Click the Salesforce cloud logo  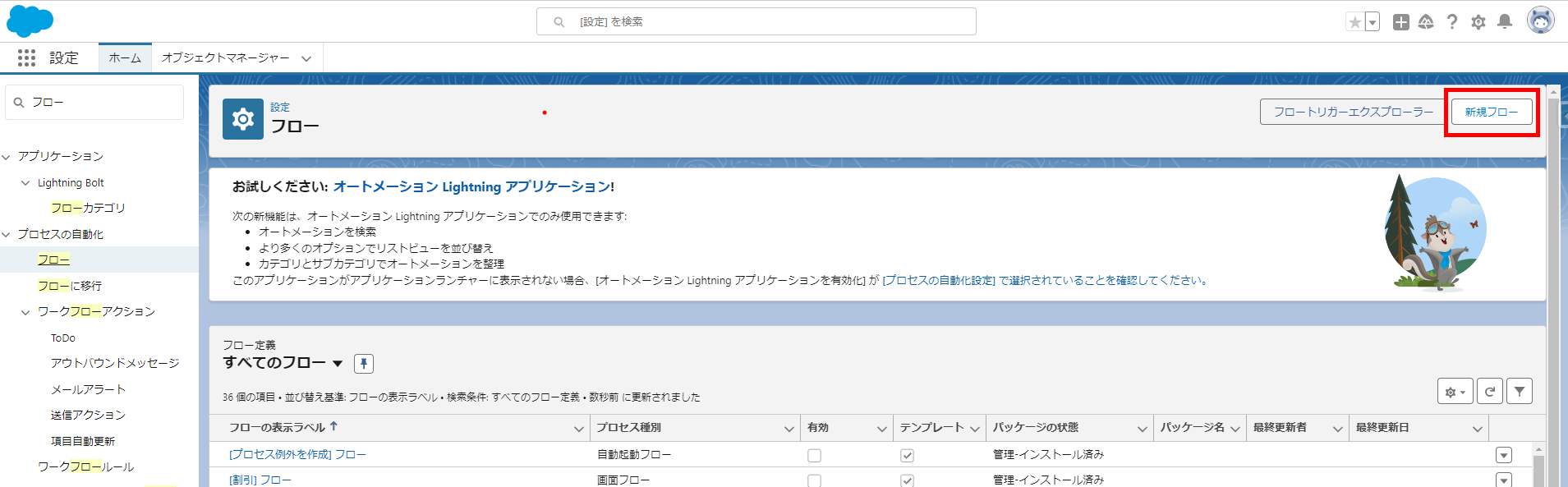(30, 21)
